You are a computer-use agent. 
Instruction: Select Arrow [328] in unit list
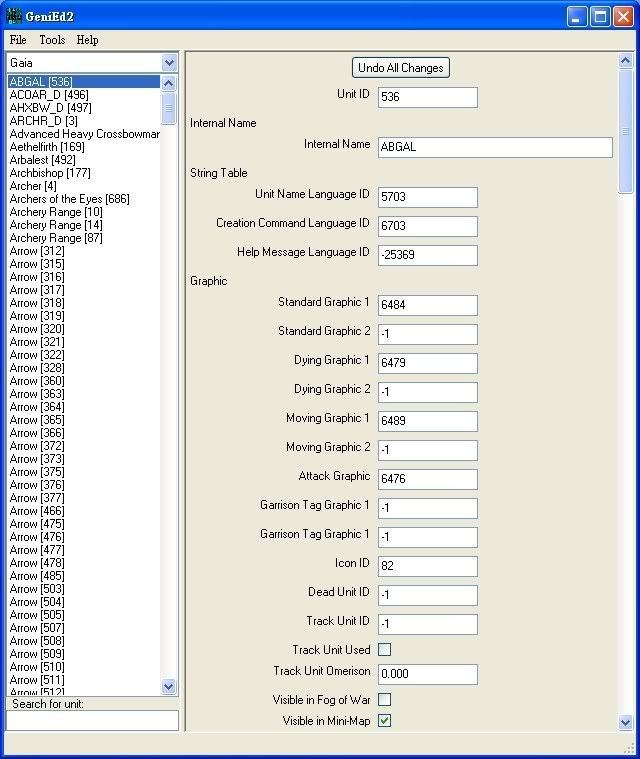click(84, 368)
